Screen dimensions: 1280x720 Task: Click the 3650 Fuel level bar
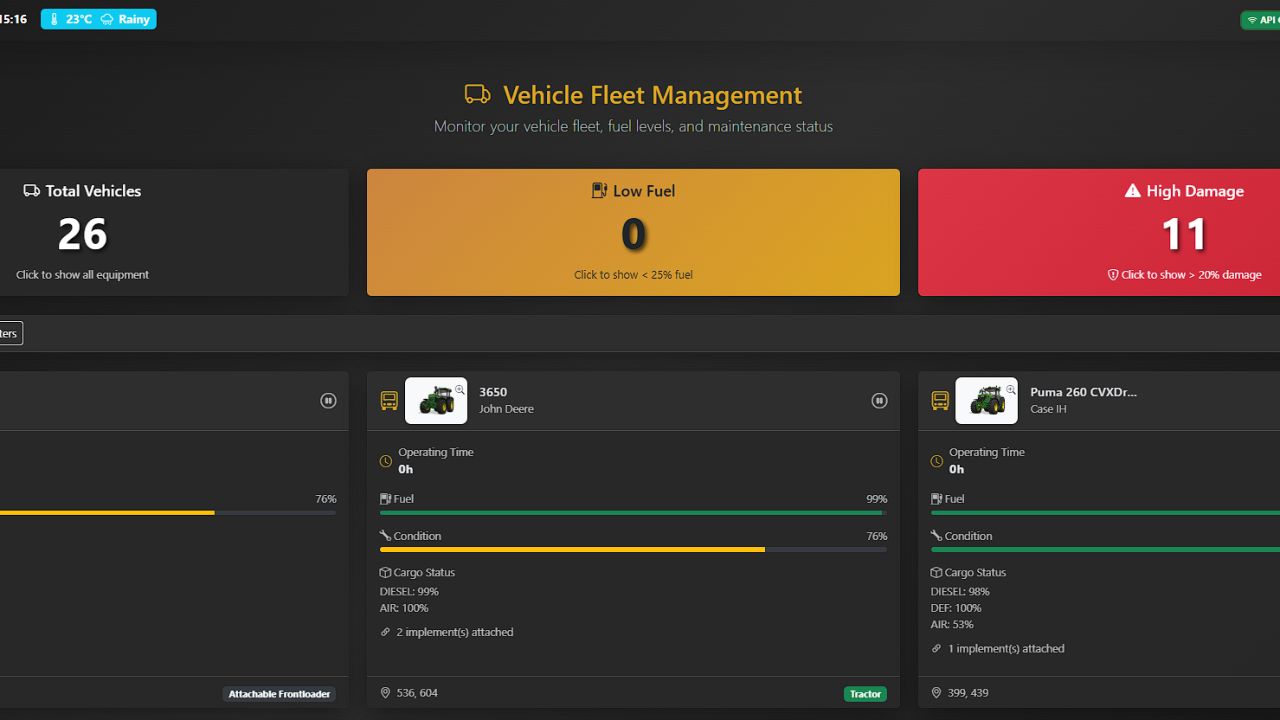point(633,512)
